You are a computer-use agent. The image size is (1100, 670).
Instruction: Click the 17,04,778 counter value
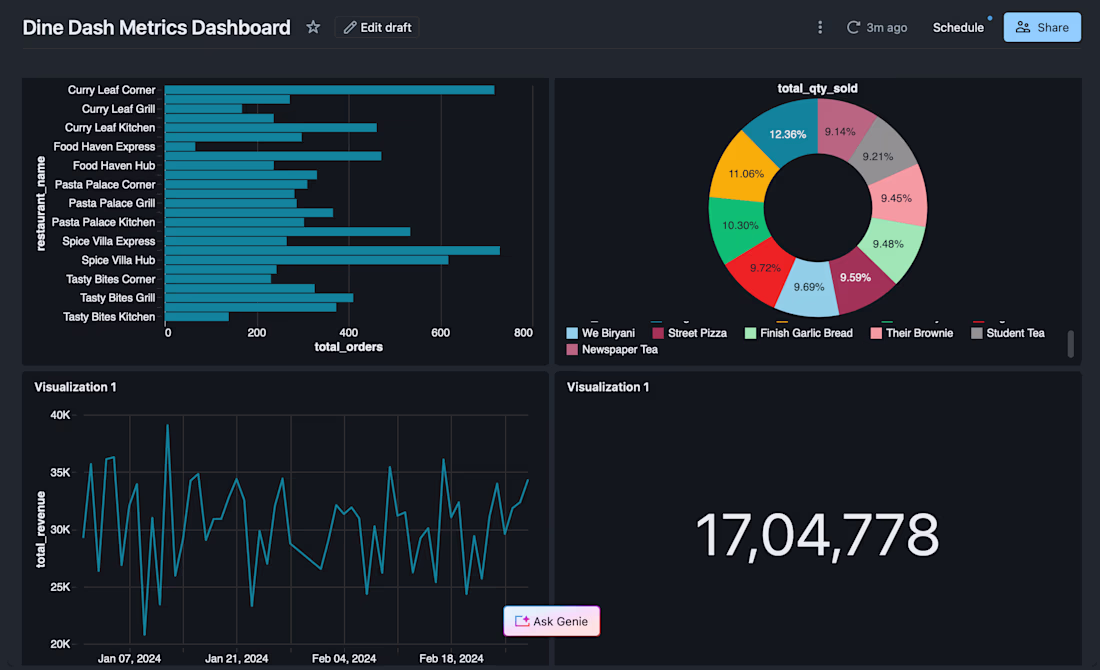817,535
